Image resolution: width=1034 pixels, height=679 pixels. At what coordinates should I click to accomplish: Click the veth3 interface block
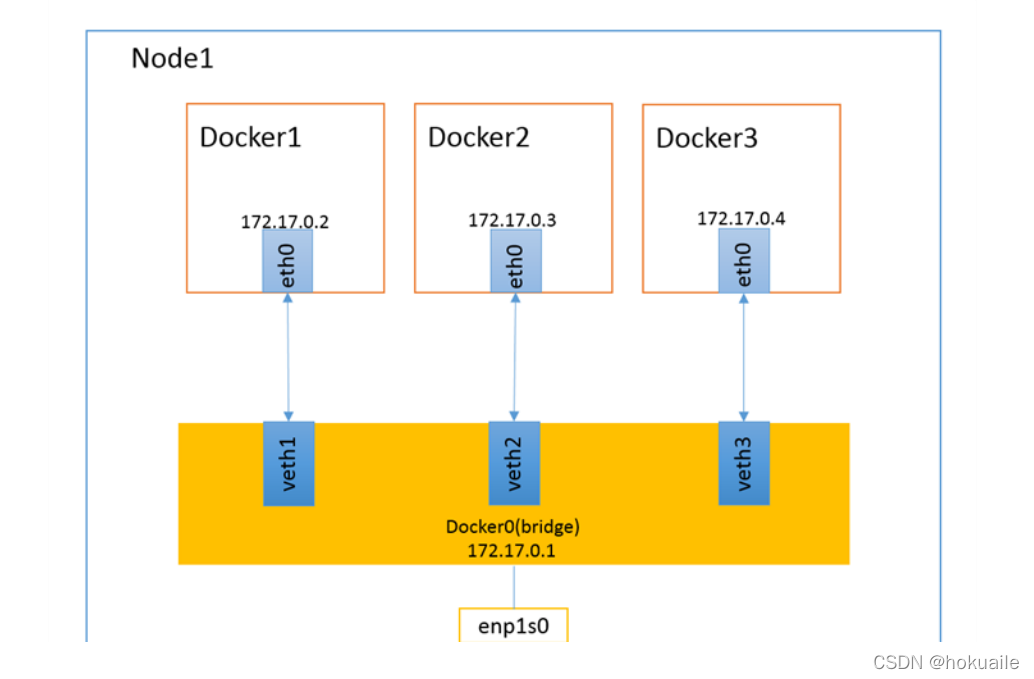(x=744, y=463)
